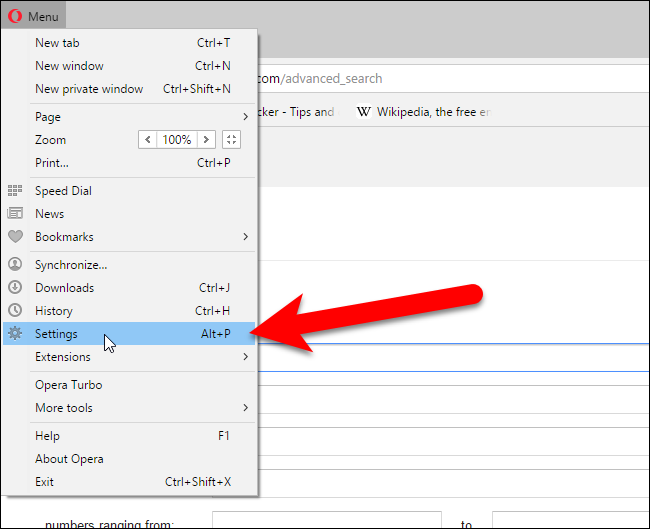Expand the Page submenu arrow

pos(245,117)
